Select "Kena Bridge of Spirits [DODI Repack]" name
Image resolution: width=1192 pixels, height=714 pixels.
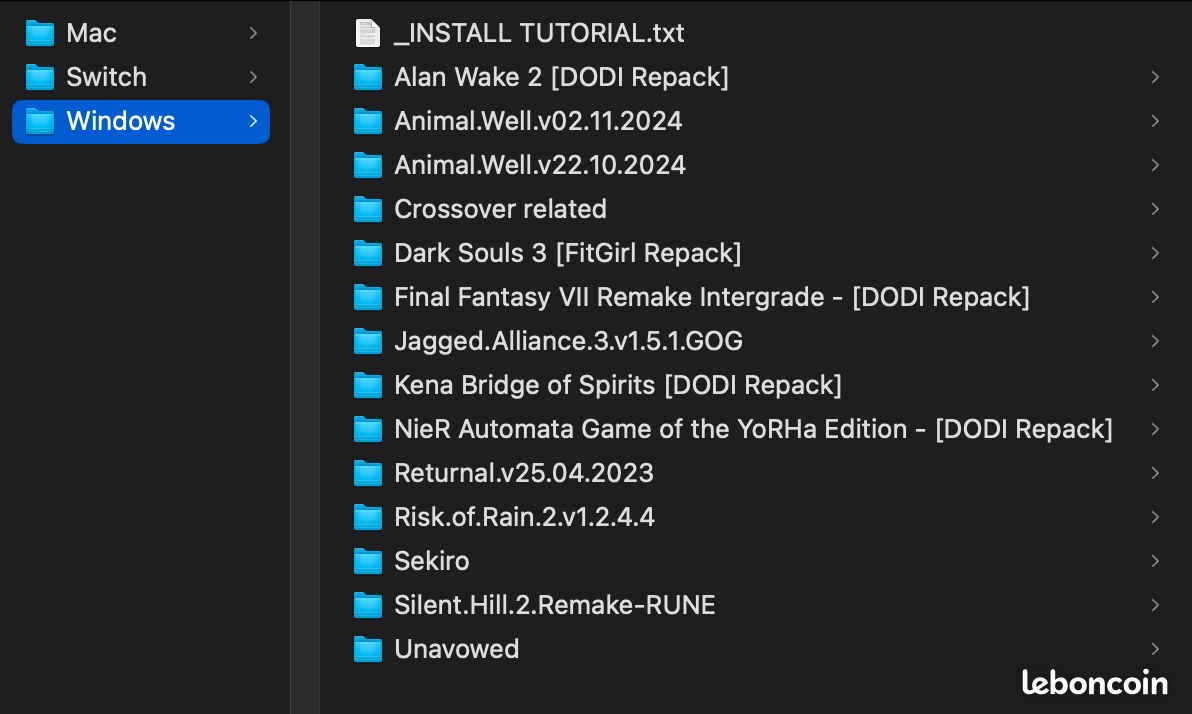coord(618,386)
